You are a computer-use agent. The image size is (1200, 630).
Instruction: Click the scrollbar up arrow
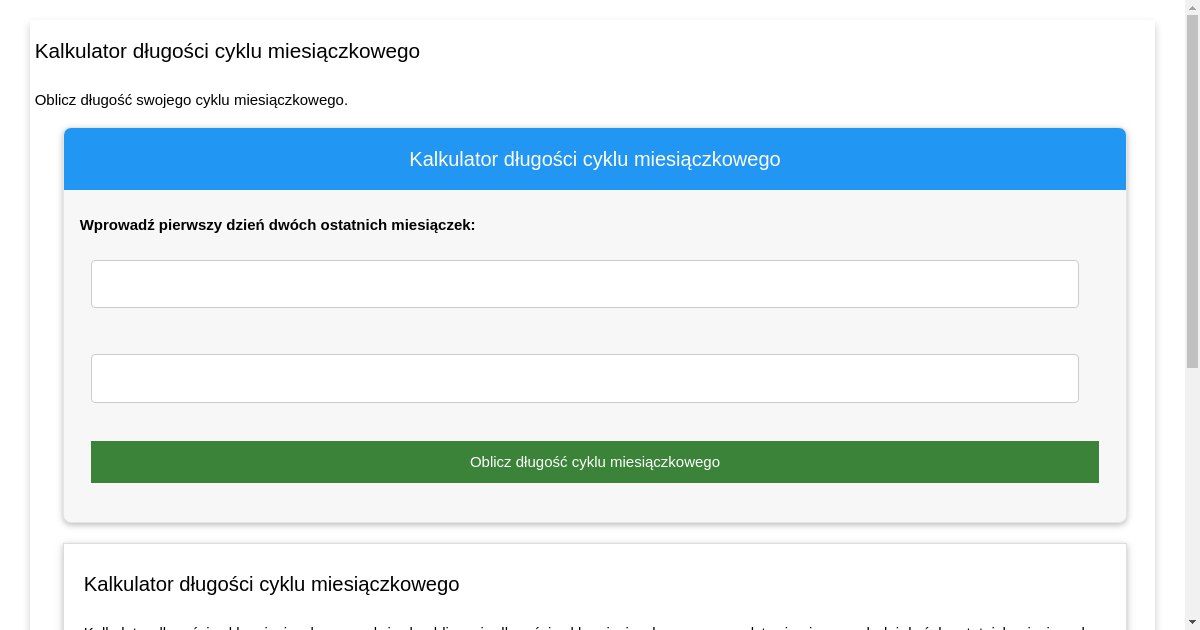[1191, 8]
